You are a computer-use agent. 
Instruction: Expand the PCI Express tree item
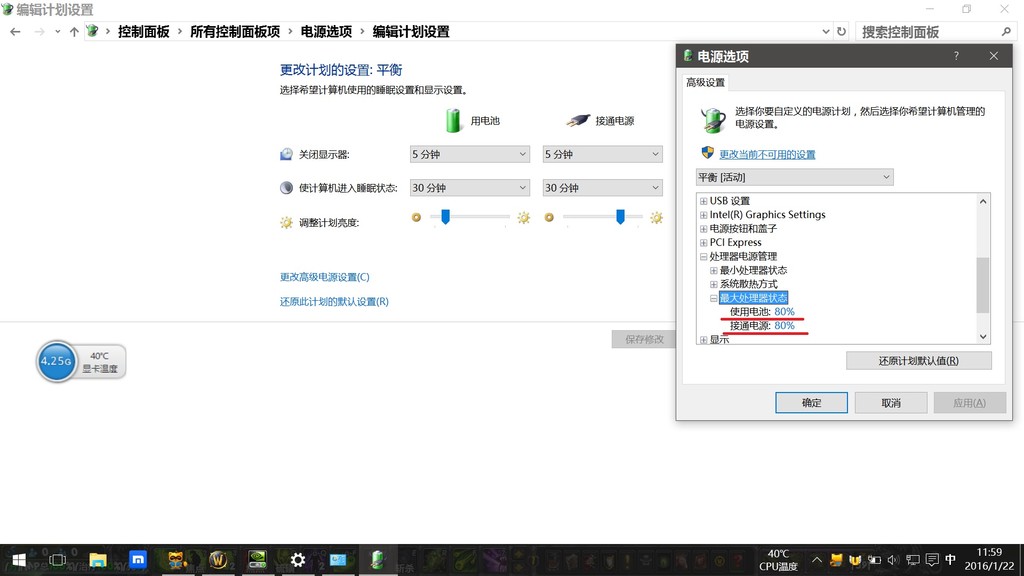point(704,242)
